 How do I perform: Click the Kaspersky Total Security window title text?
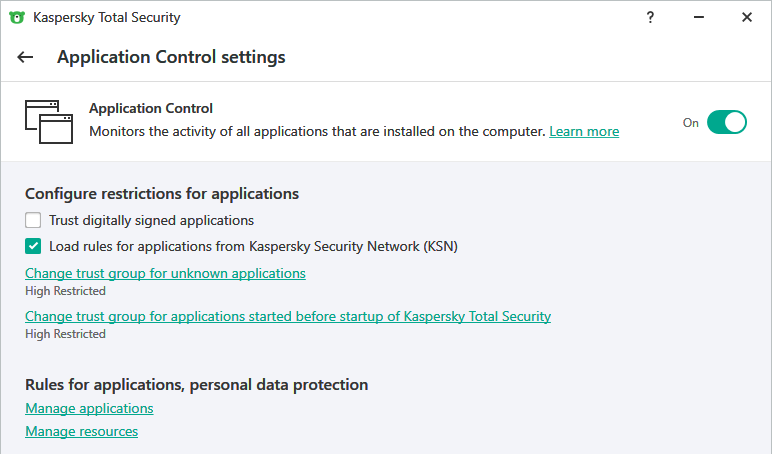(x=107, y=17)
